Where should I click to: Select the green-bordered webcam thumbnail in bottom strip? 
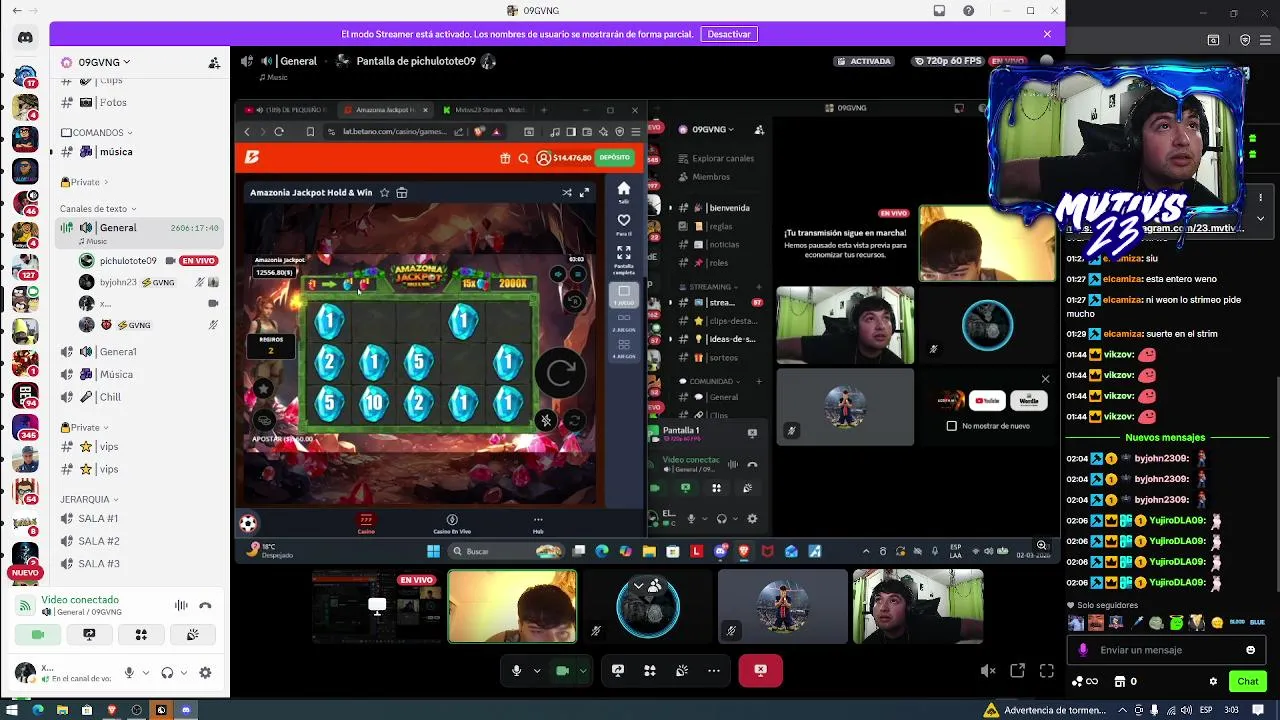pos(512,607)
